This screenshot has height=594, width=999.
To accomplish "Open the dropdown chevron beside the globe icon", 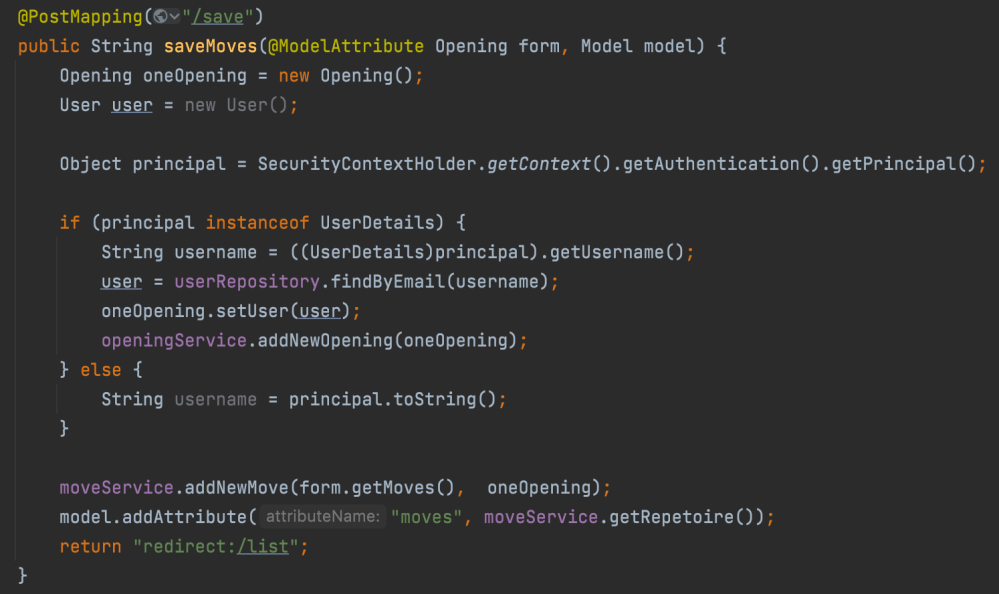I will click(x=175, y=17).
